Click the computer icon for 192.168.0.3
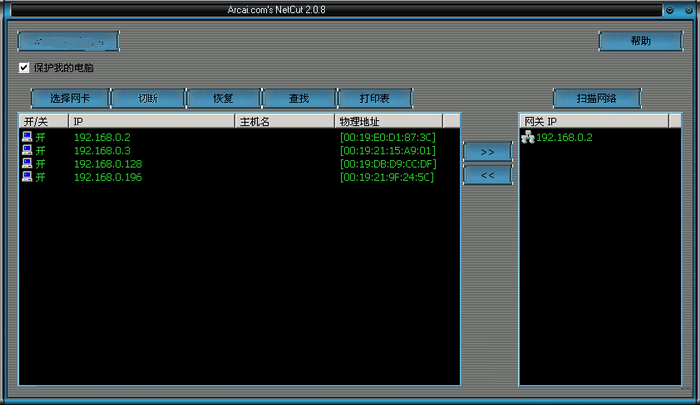This screenshot has height=412, width=700. (26, 150)
